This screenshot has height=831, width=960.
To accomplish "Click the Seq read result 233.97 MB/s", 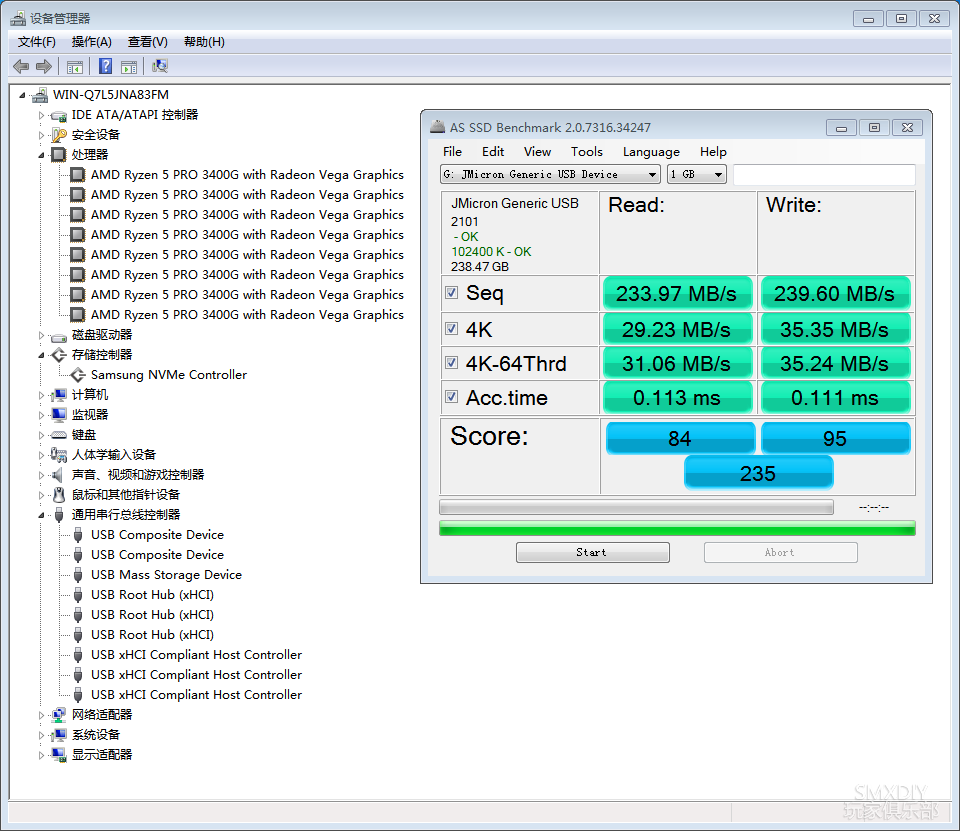I will [x=677, y=293].
